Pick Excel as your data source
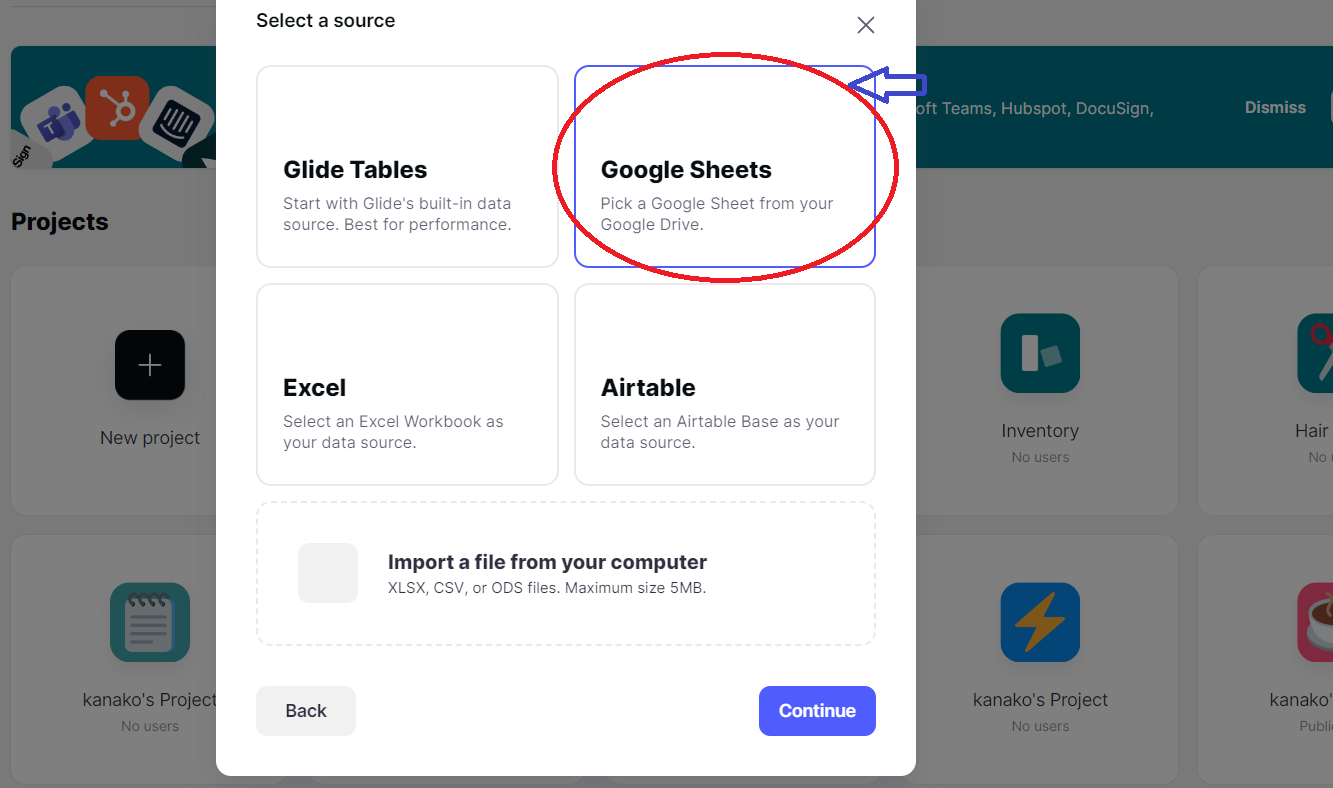Screen dimensions: 1333x788 tap(407, 384)
